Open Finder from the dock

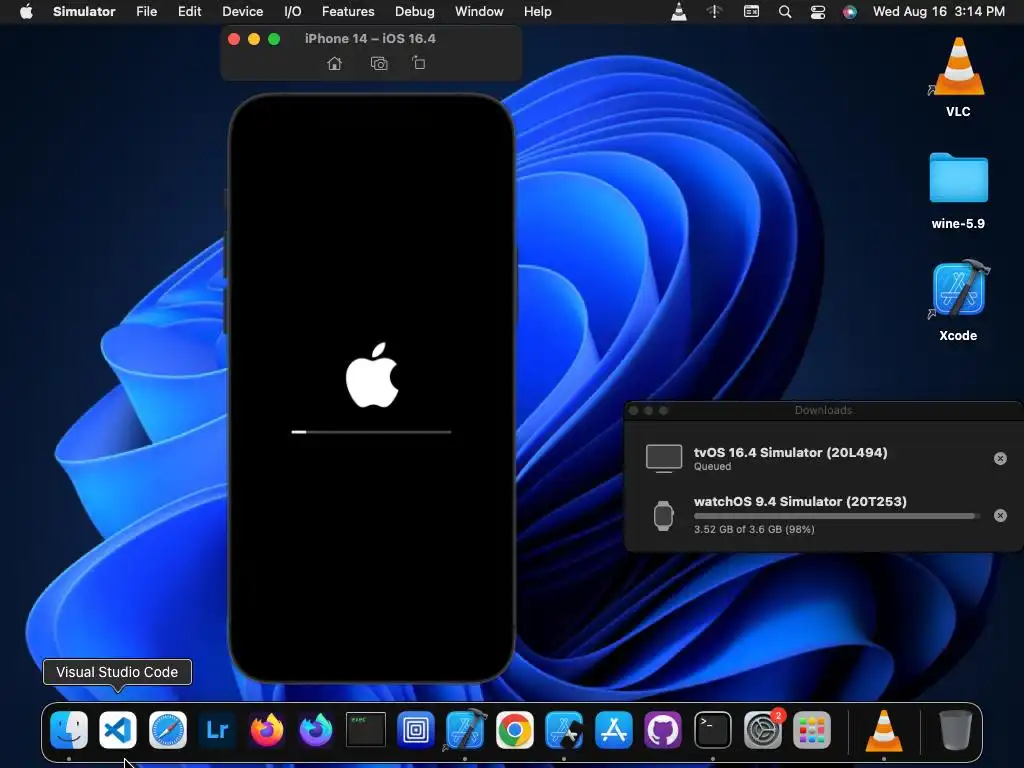[69, 729]
